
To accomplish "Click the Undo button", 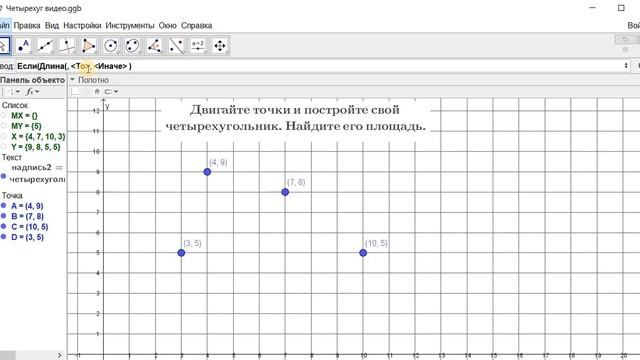I will (625, 39).
